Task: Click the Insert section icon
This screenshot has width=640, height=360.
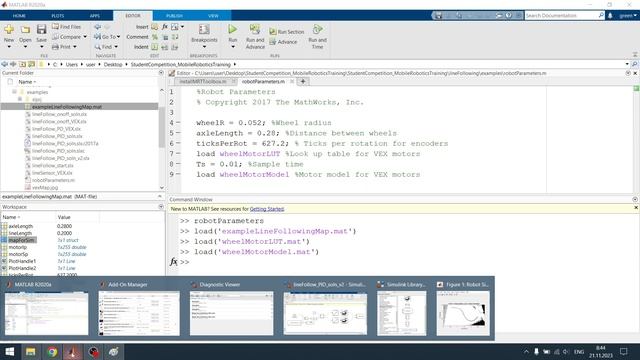Action: click(155, 27)
